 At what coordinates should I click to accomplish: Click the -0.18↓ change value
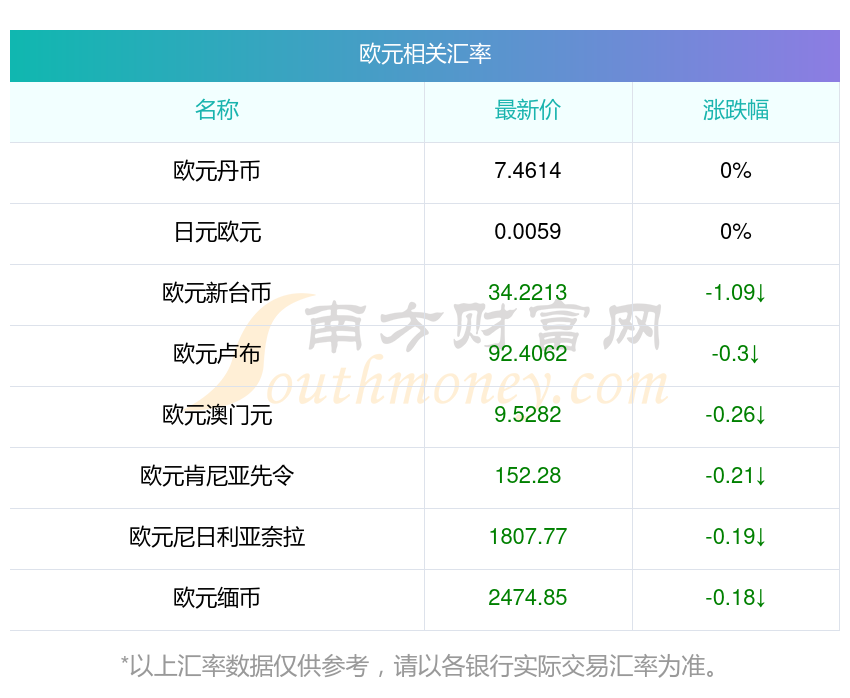click(x=736, y=598)
